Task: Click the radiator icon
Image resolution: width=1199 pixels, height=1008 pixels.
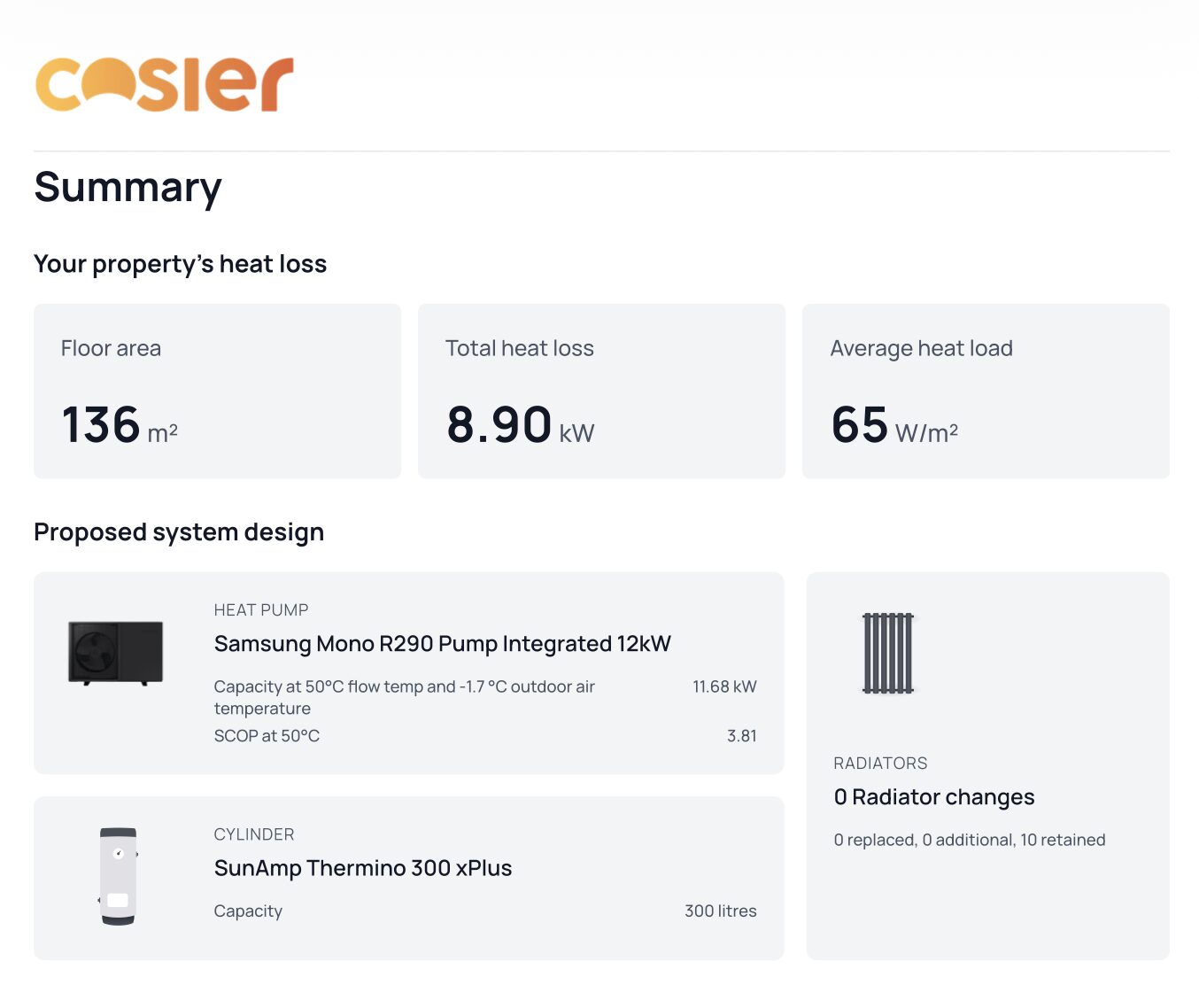Action: 887,653
